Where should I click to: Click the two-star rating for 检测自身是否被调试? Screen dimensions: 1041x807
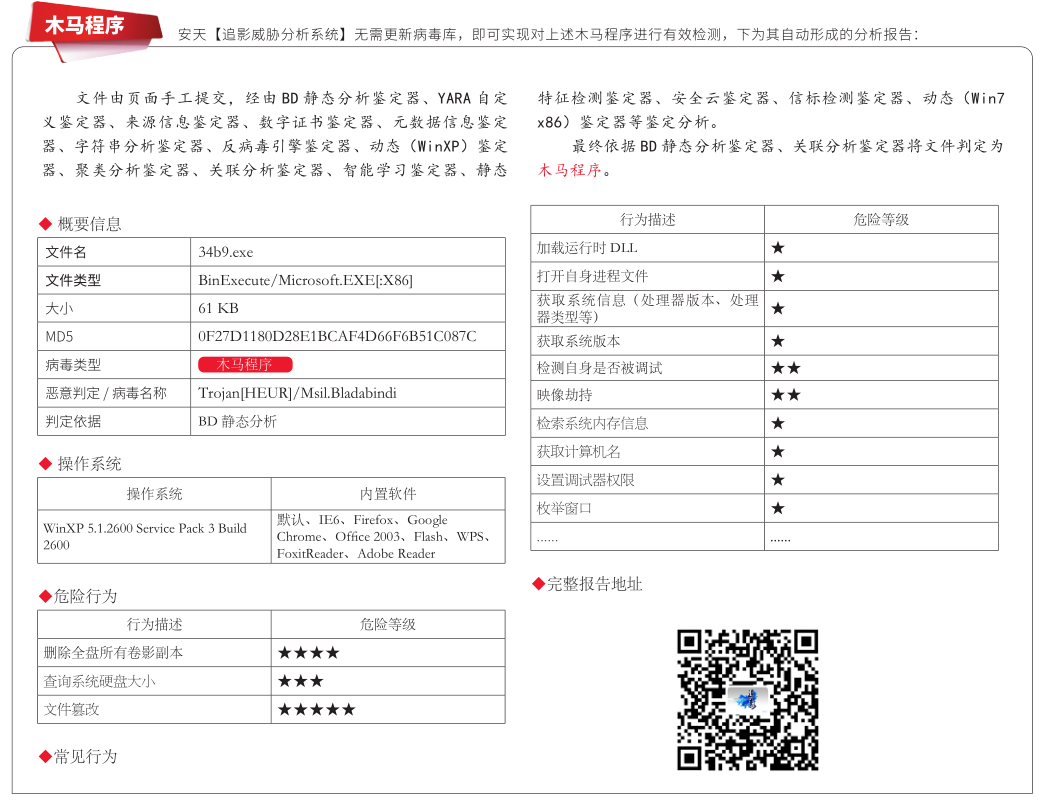coord(786,368)
